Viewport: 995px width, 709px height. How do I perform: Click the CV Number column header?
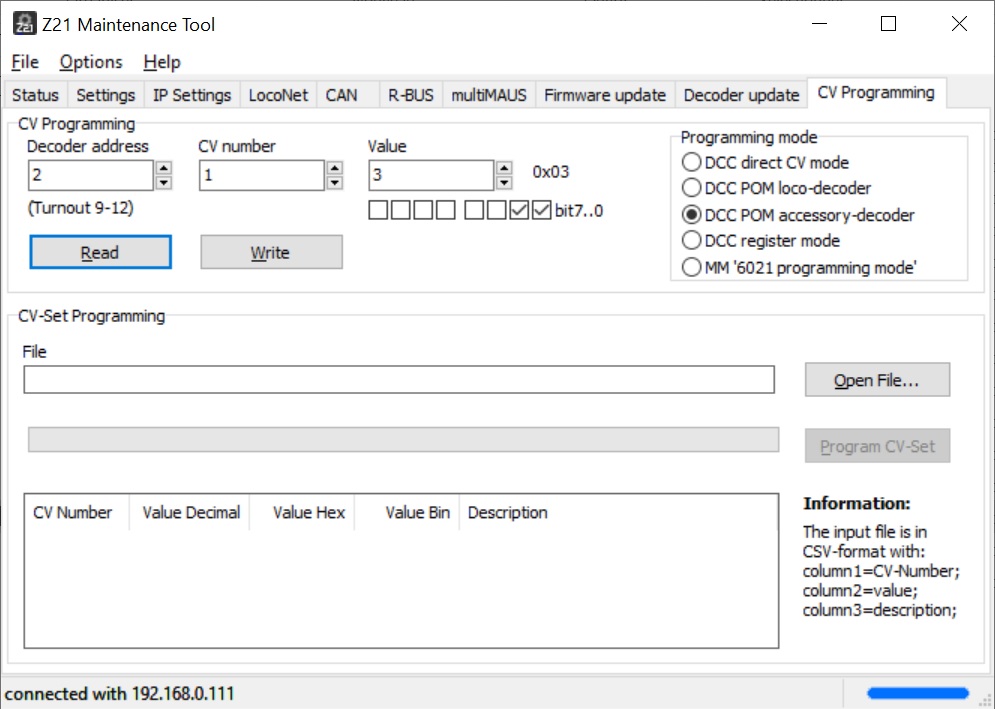pyautogui.click(x=77, y=512)
